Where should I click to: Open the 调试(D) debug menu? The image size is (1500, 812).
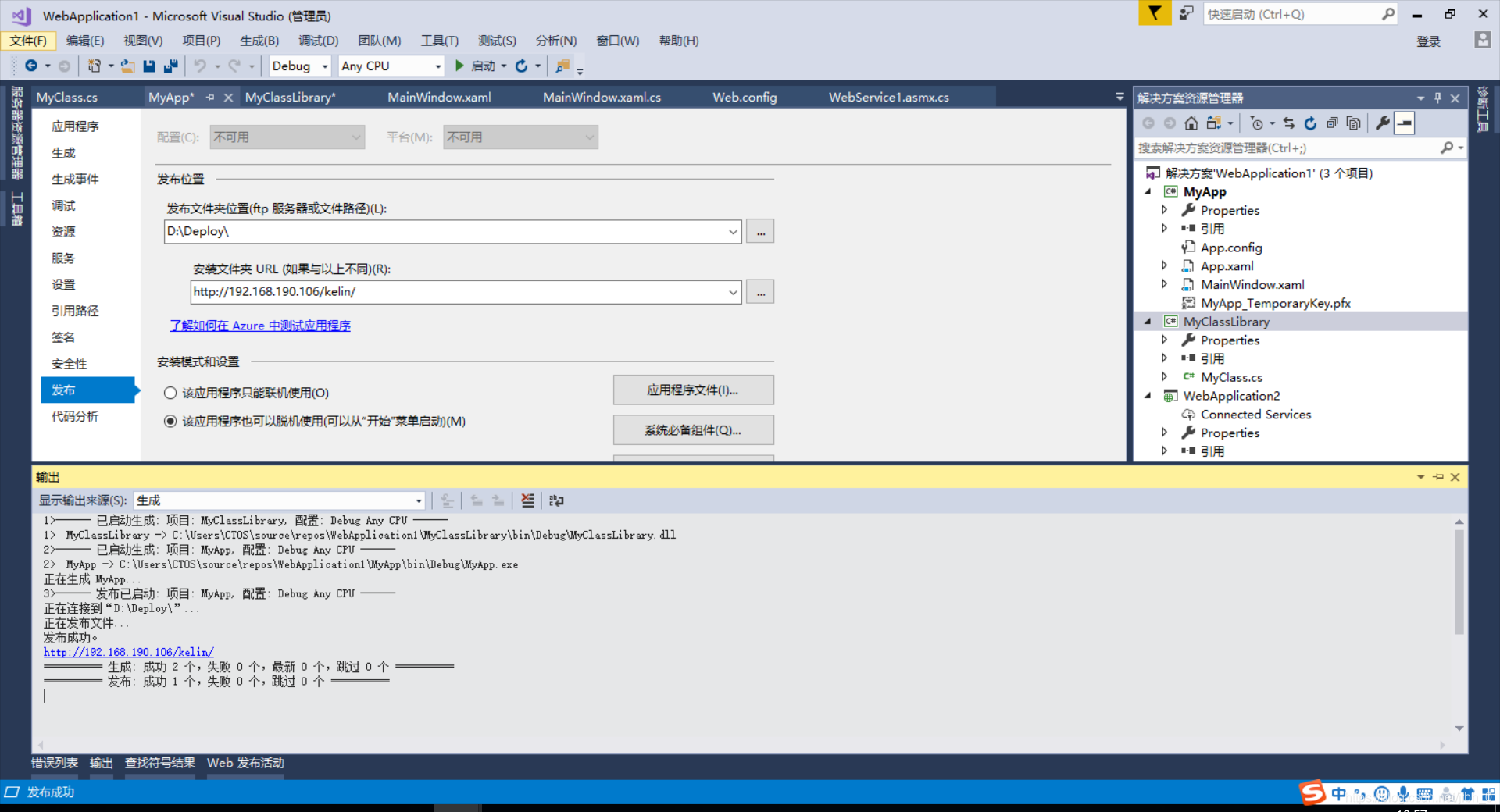318,41
